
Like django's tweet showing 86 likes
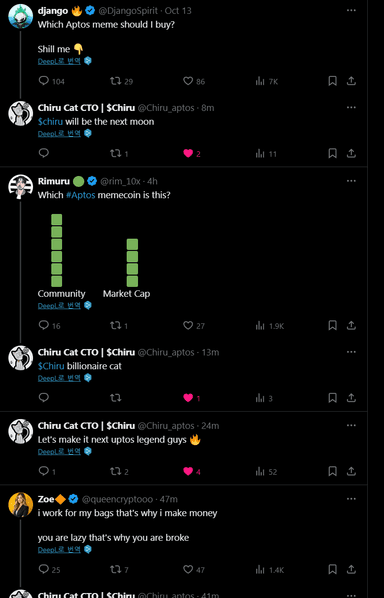(188, 81)
